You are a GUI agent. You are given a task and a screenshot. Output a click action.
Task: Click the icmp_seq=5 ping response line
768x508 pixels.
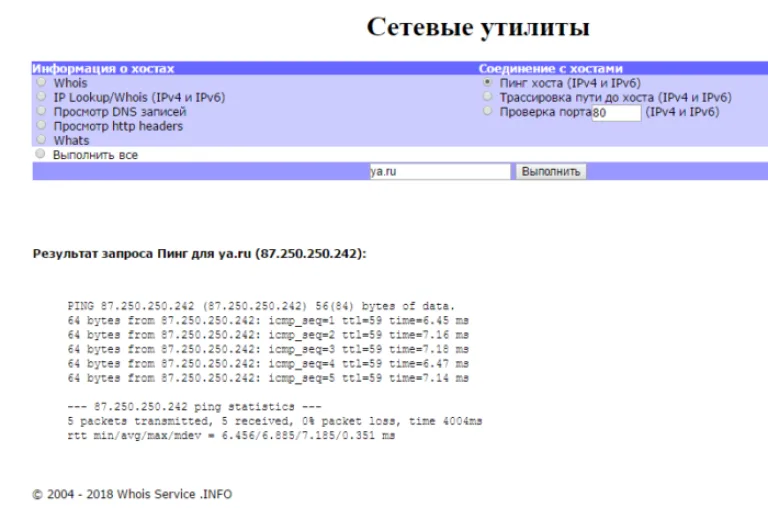pyautogui.click(x=268, y=378)
